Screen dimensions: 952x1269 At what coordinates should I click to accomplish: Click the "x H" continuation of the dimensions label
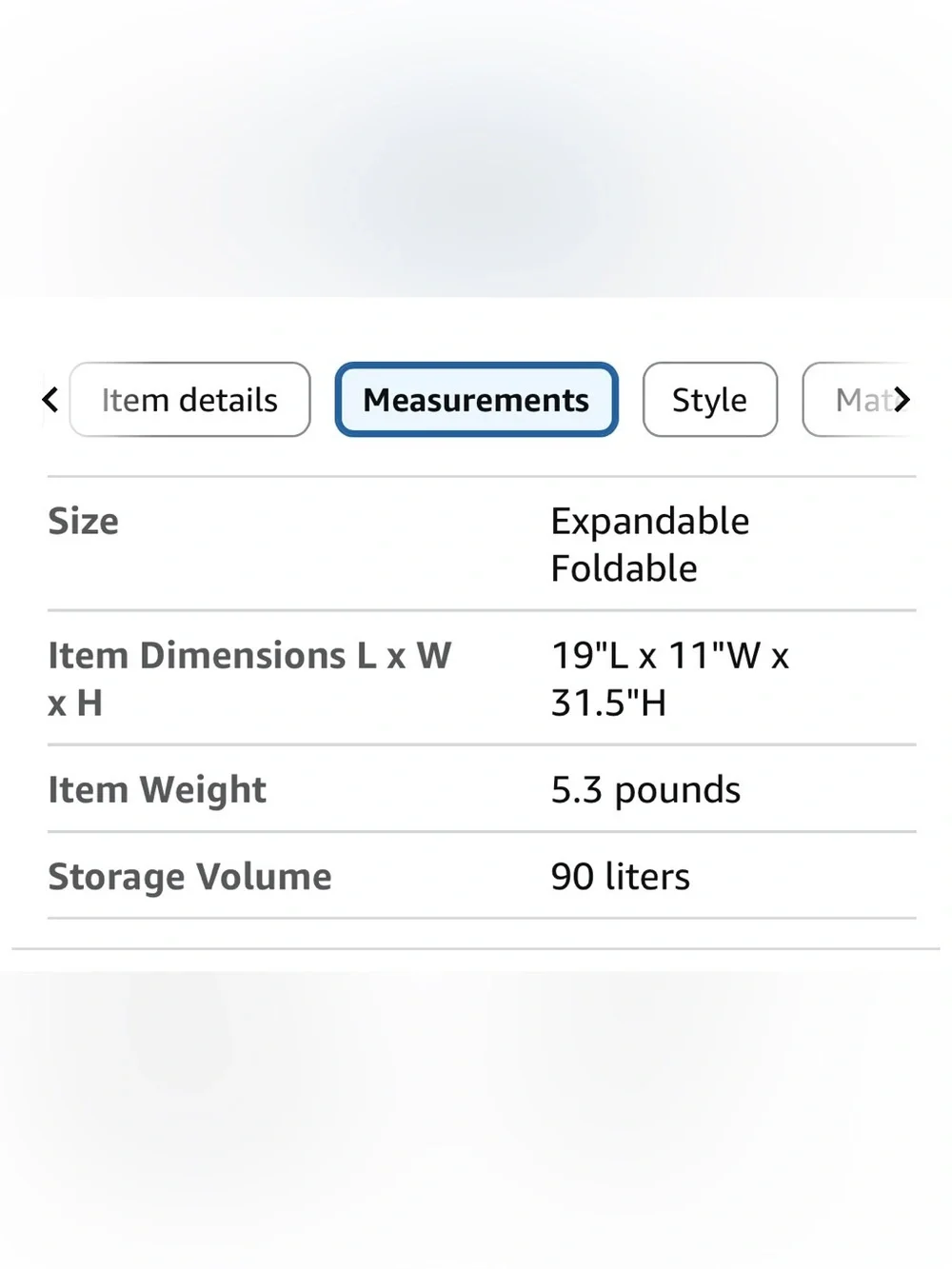pyautogui.click(x=75, y=704)
